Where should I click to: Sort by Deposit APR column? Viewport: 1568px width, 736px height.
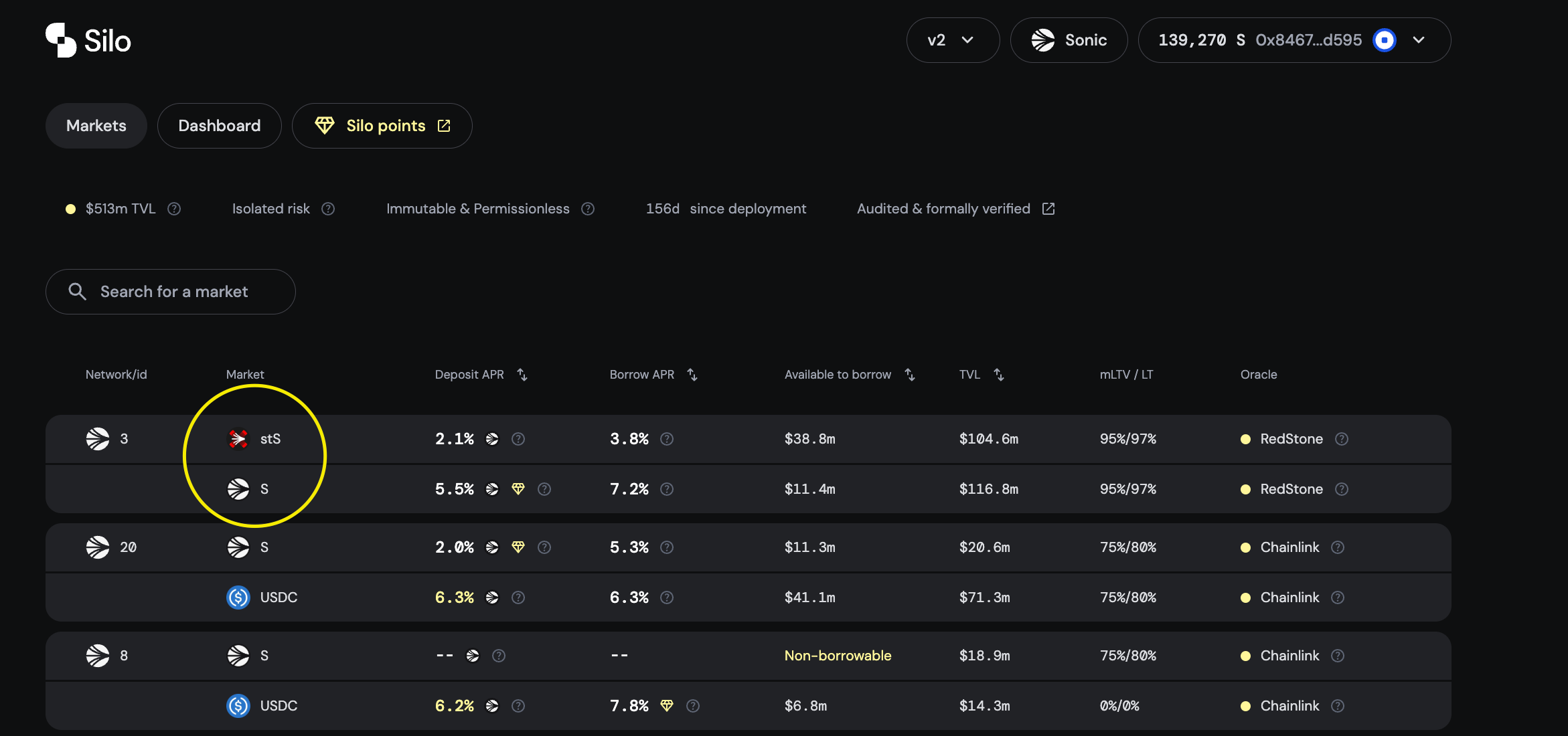tap(522, 375)
